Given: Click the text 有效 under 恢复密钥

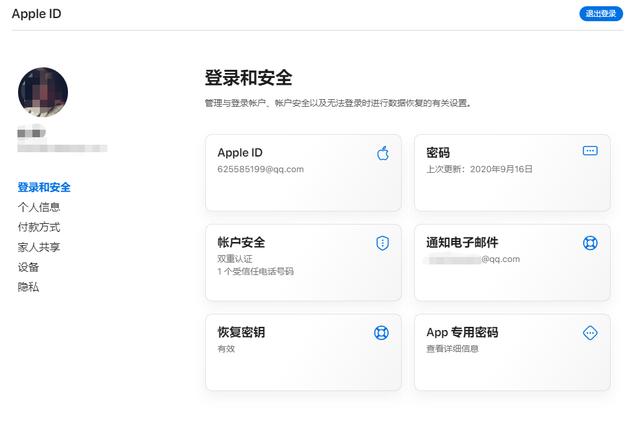Looking at the screenshot, I should point(226,349).
